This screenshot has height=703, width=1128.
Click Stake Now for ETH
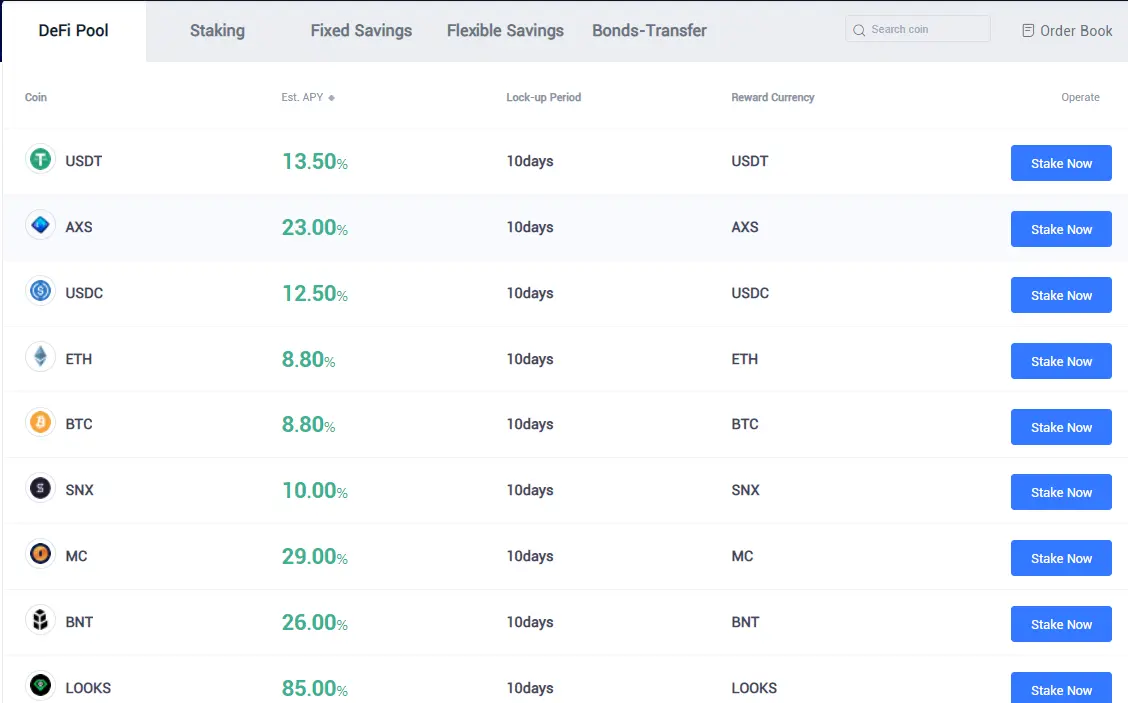point(1061,361)
